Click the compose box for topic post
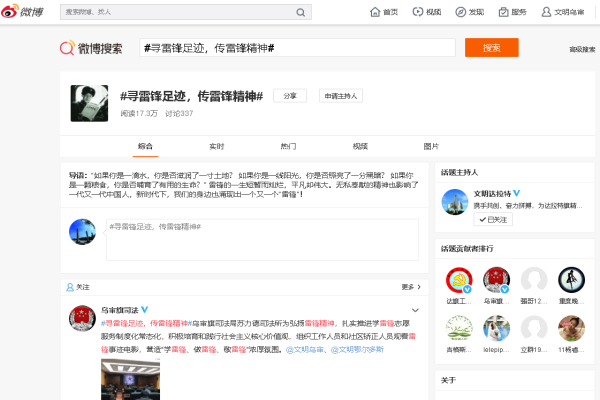600x400 pixels. [262, 240]
